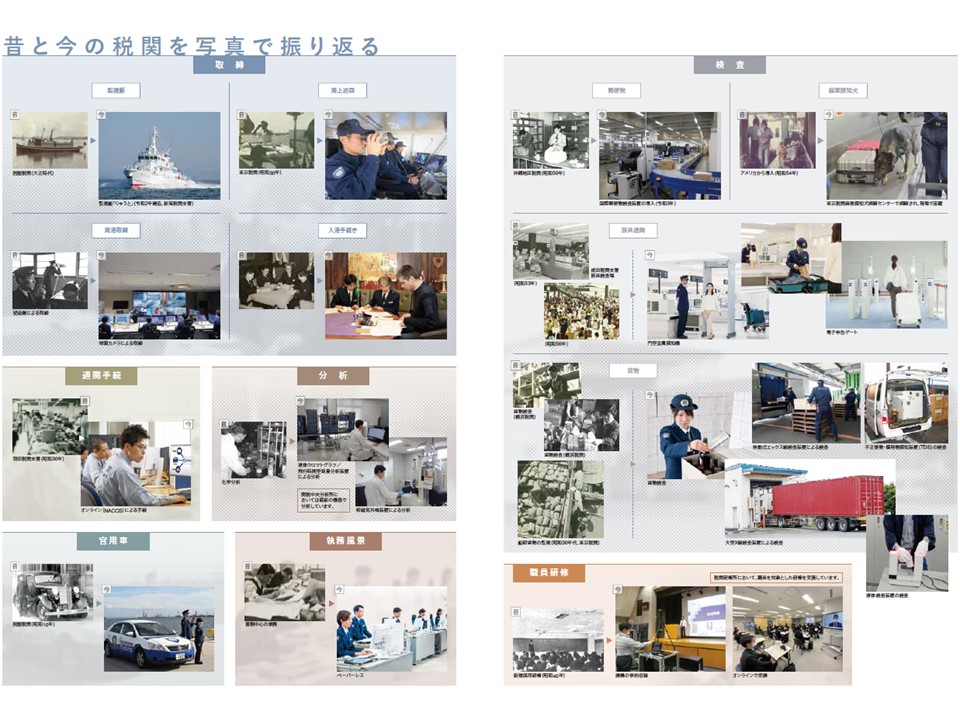Open the surveillance camera control room photo
This screenshot has height=720, width=960.
click(x=159, y=295)
